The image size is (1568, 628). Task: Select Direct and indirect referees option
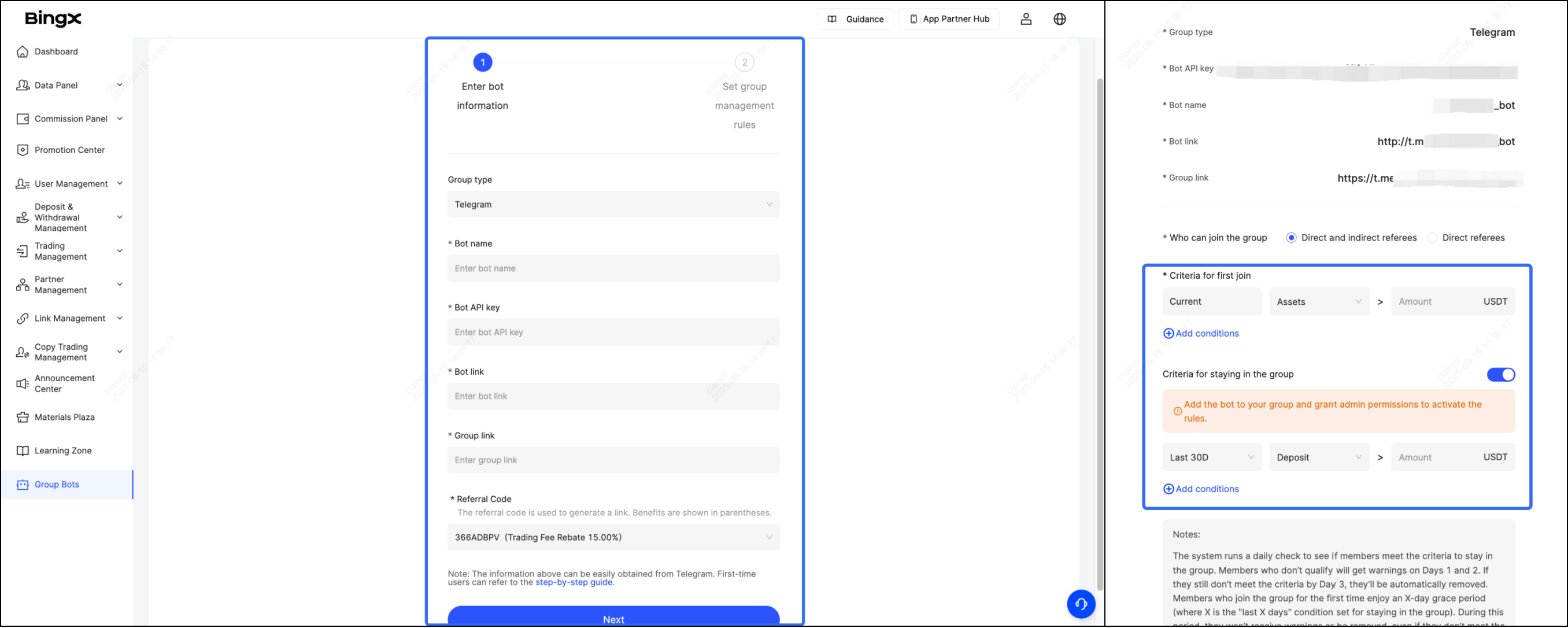[1291, 238]
